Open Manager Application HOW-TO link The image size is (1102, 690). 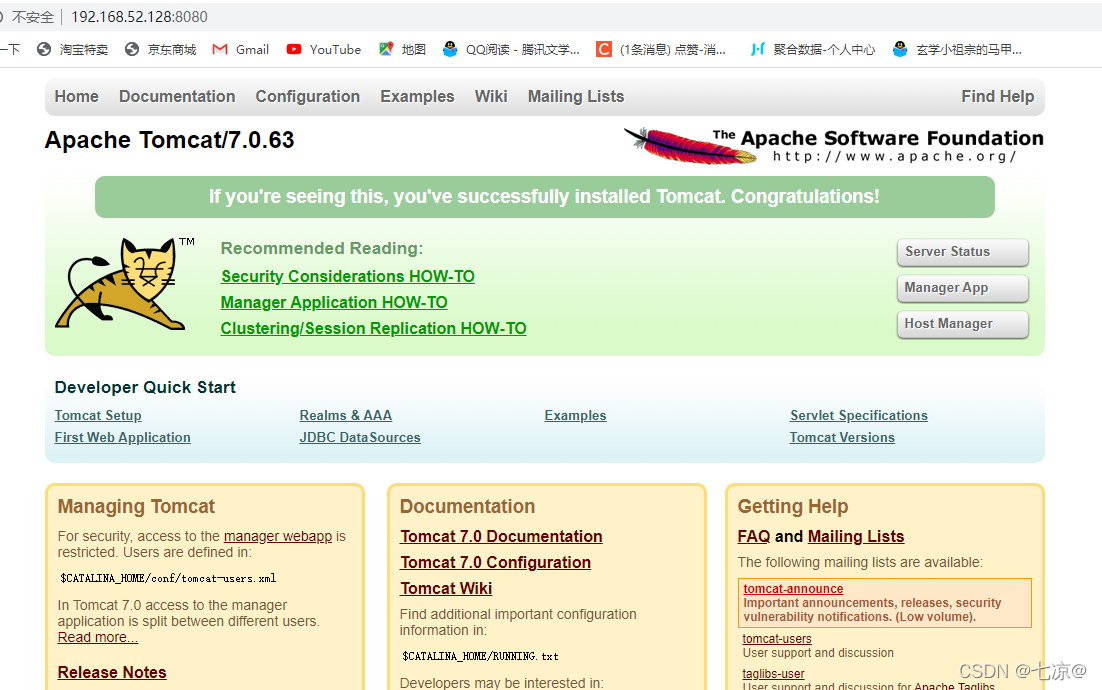[334, 302]
